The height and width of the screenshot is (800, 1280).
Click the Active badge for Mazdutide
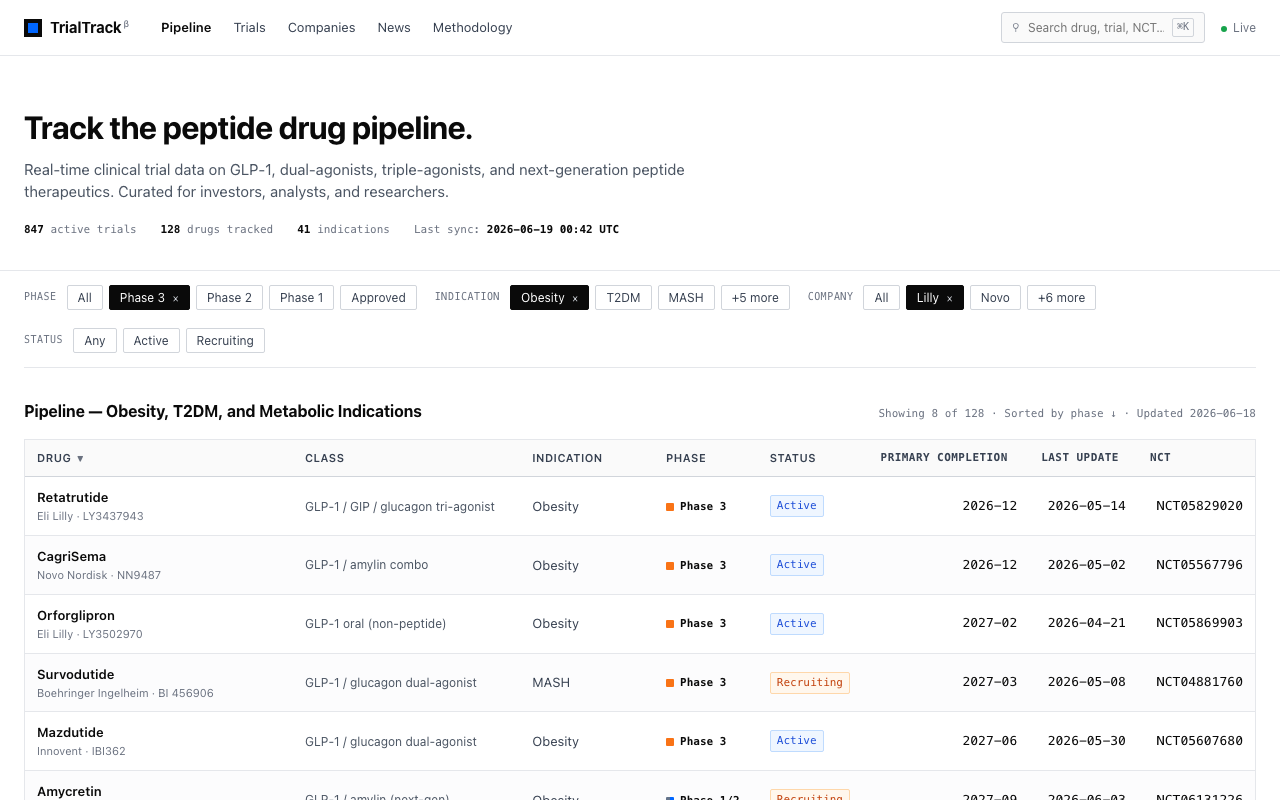(797, 741)
